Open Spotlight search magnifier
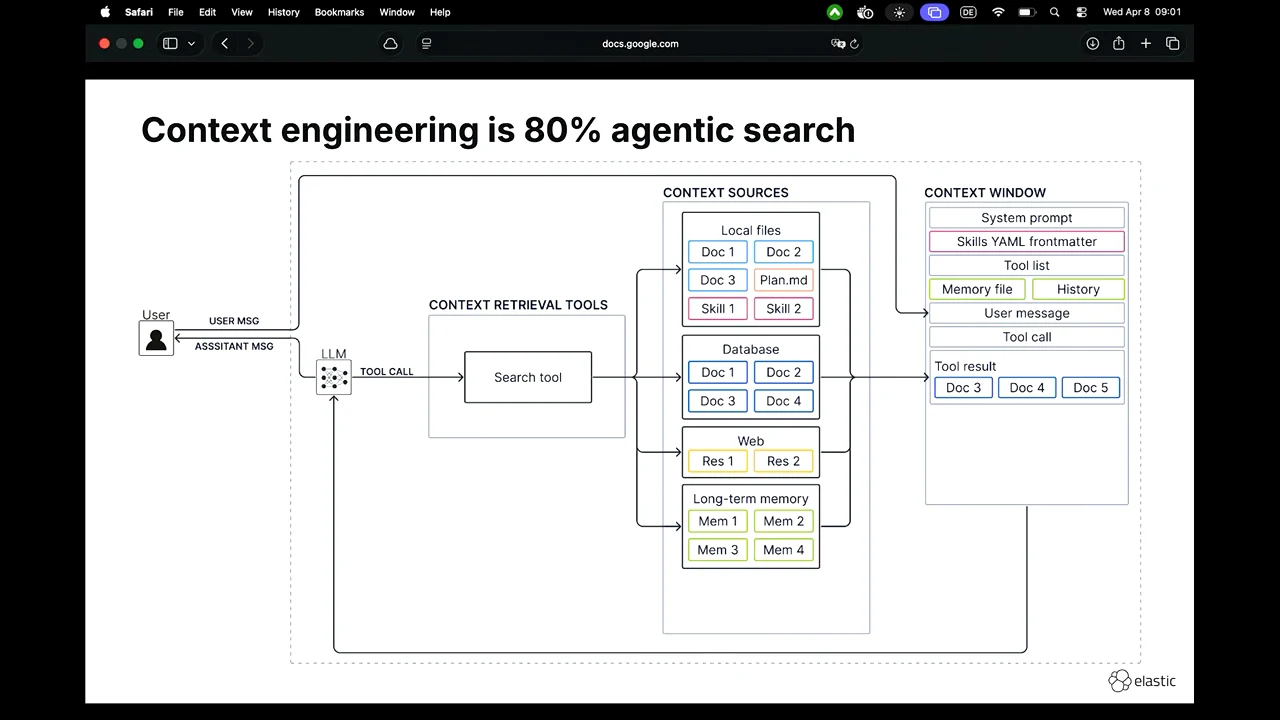 [1055, 12]
